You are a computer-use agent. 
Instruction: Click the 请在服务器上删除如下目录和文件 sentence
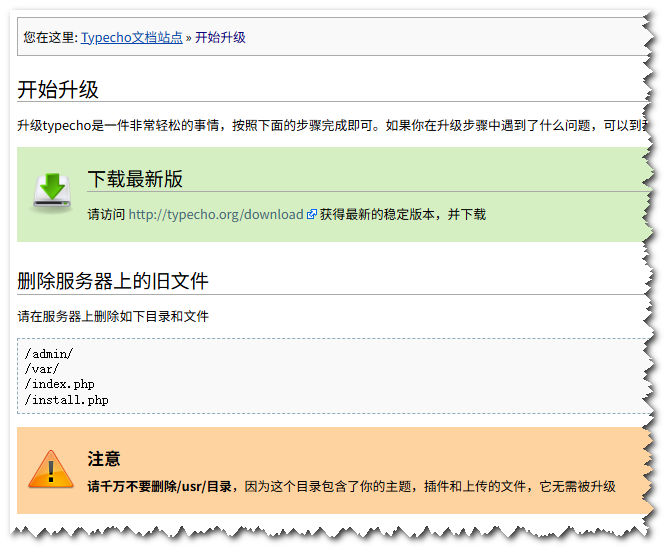(113, 316)
